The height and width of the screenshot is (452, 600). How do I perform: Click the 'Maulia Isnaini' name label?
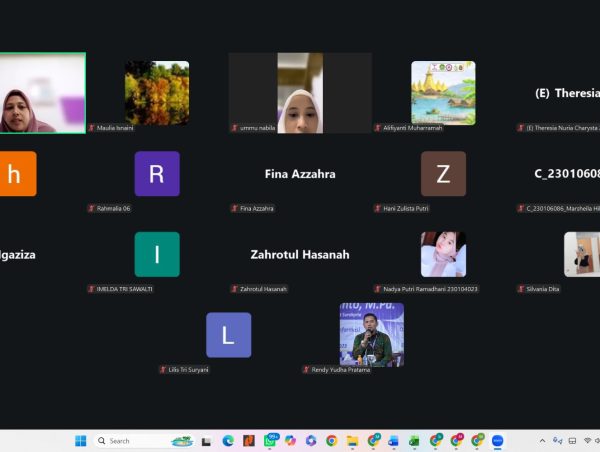click(115, 128)
